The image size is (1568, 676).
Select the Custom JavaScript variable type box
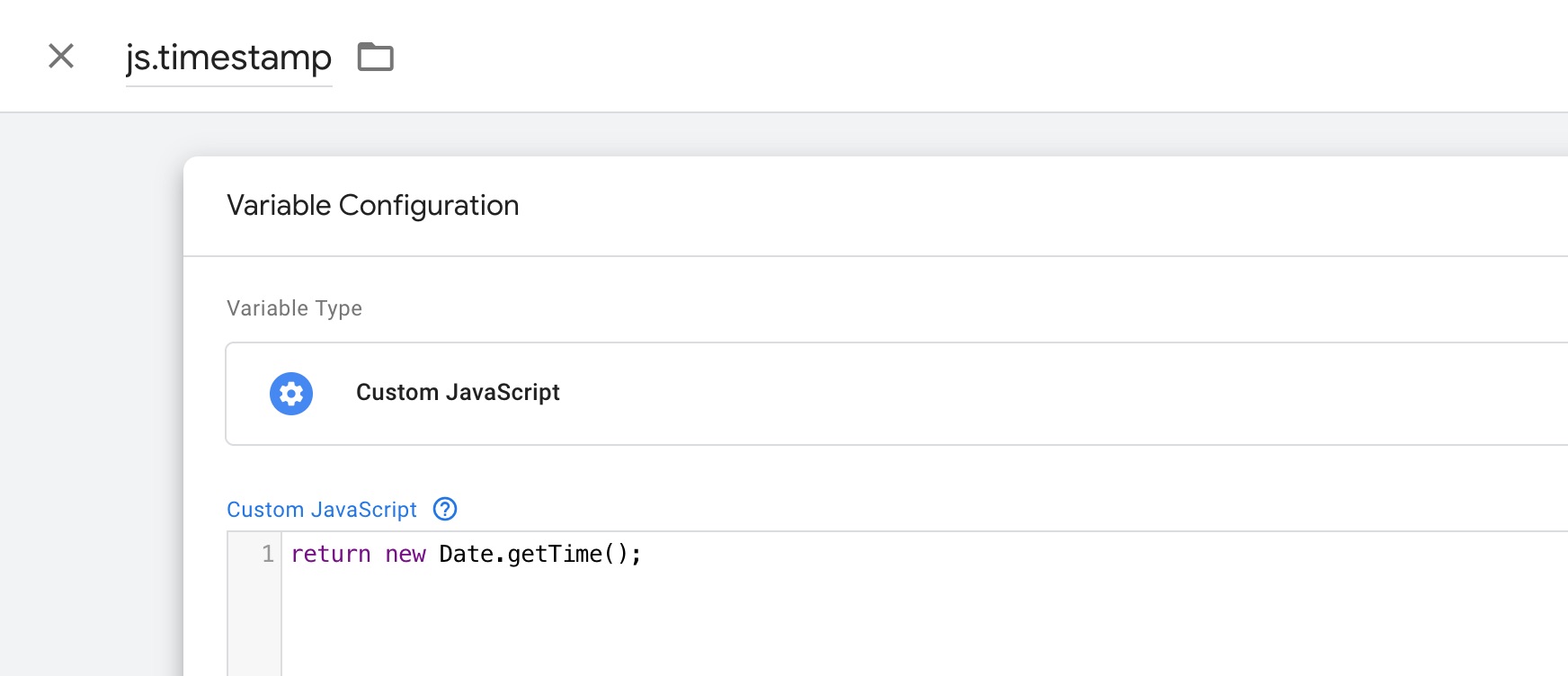[899, 394]
